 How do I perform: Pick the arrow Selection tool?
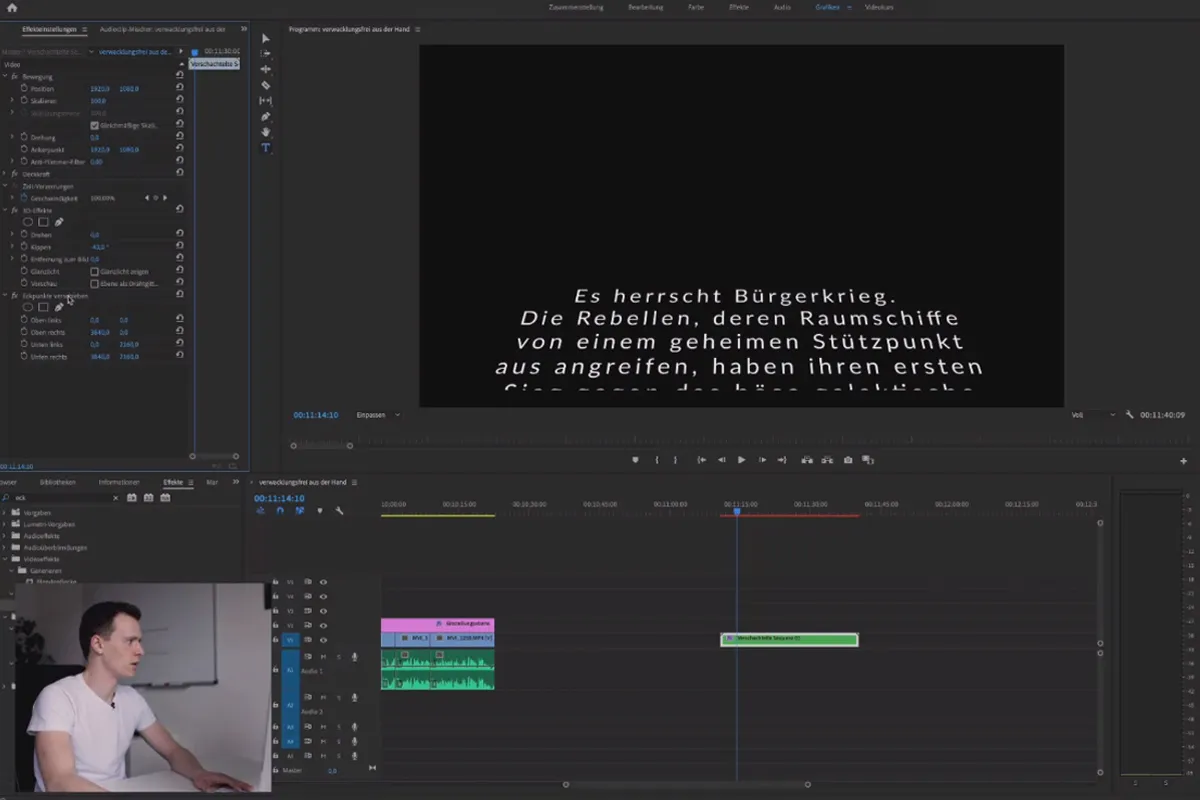coord(266,38)
